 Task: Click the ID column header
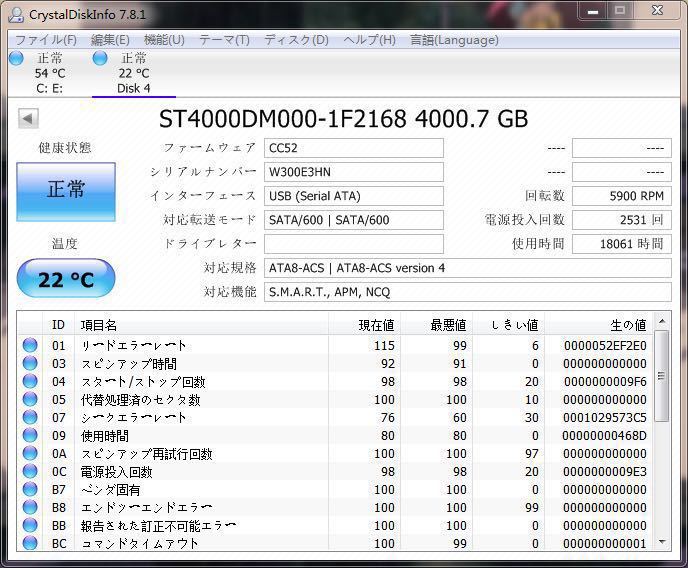click(58, 325)
